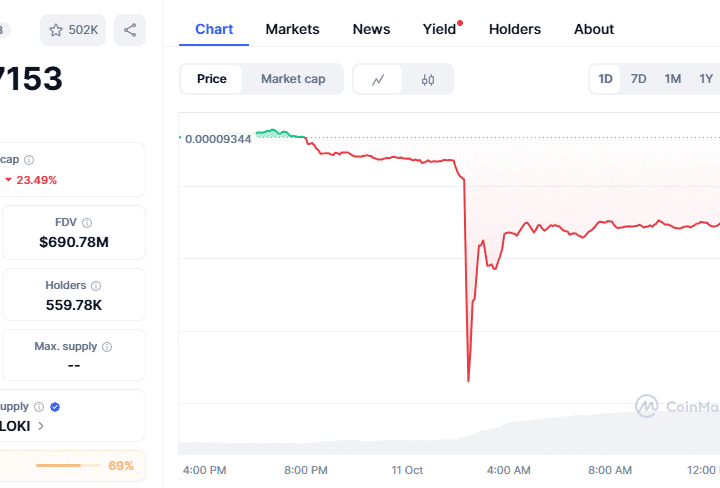The height and width of the screenshot is (488, 720).
Task: Click the share icon button
Action: (130, 30)
